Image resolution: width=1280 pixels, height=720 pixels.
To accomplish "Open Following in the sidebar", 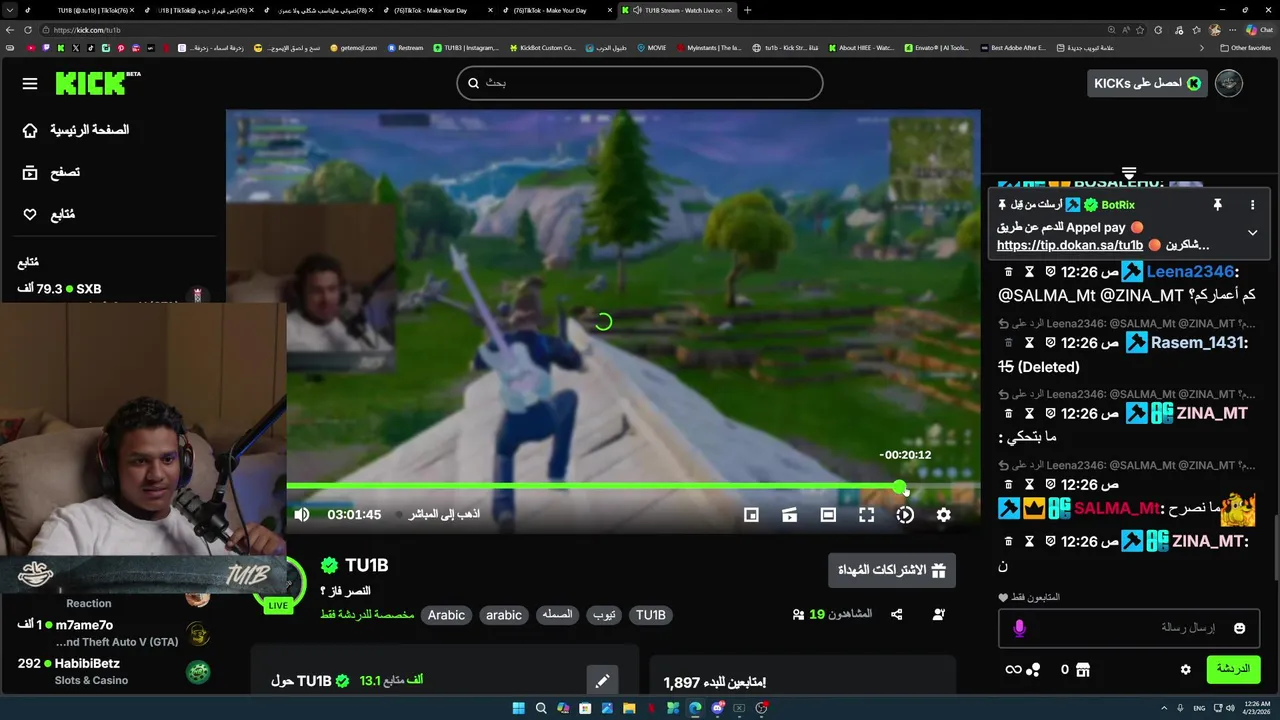I will pyautogui.click(x=49, y=214).
